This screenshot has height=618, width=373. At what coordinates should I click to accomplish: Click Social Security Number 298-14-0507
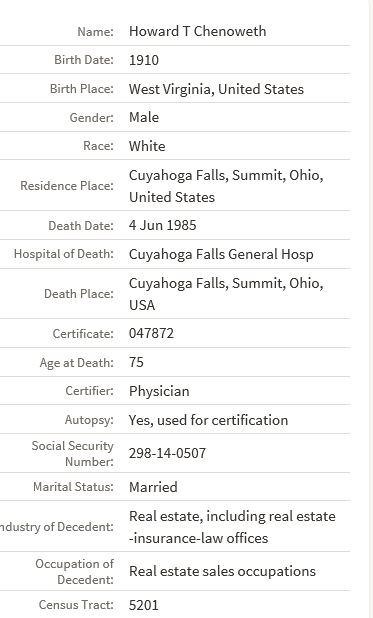click(167, 453)
